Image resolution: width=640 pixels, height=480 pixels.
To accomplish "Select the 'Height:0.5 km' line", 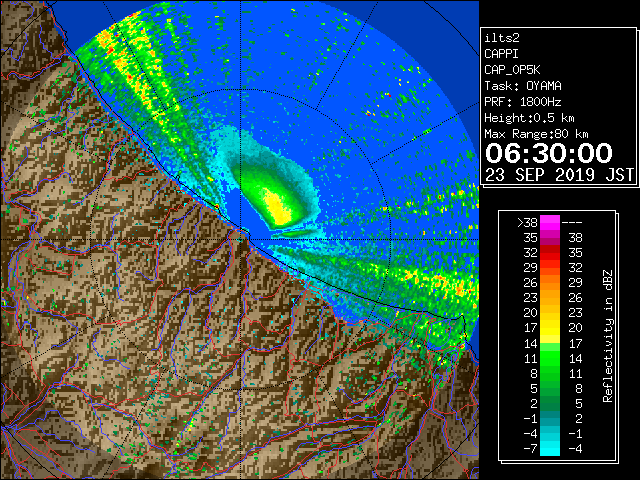I will click(x=529, y=118).
